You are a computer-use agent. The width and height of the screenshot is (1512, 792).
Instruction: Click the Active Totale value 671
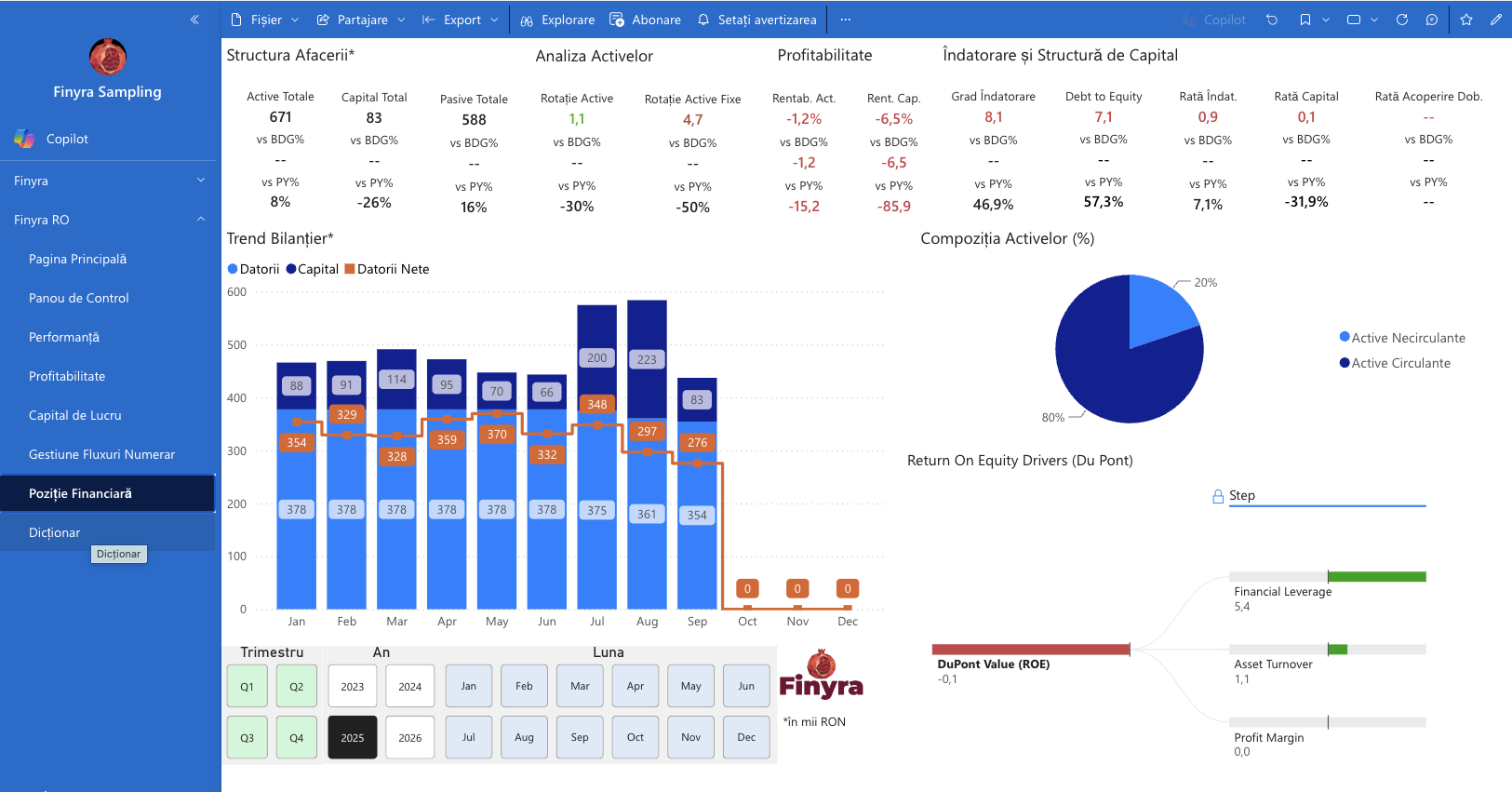coord(280,117)
